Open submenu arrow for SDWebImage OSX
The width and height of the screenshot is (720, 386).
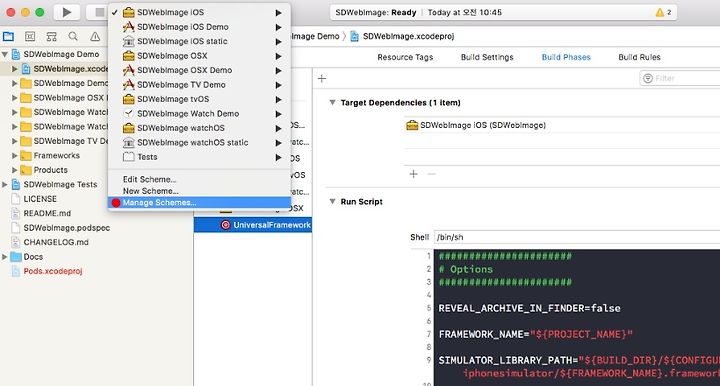(278, 56)
